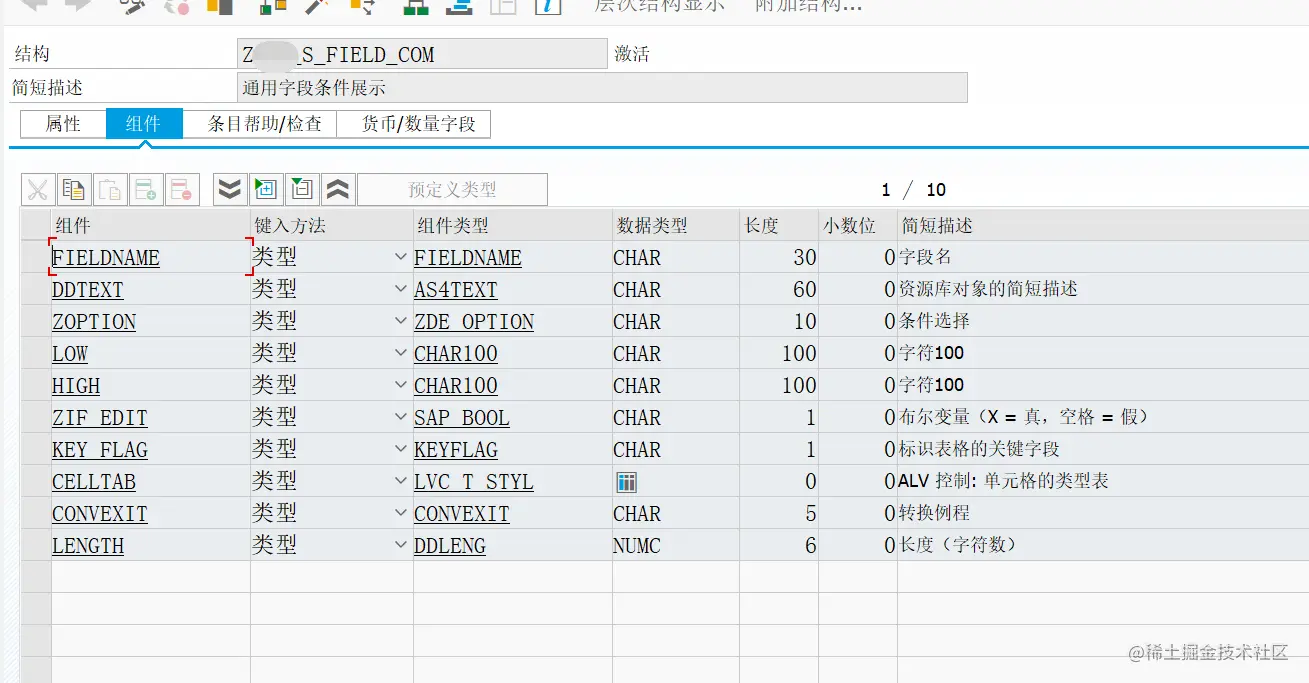Click the Collapse include structure icon
The width and height of the screenshot is (1309, 683).
(x=302, y=189)
